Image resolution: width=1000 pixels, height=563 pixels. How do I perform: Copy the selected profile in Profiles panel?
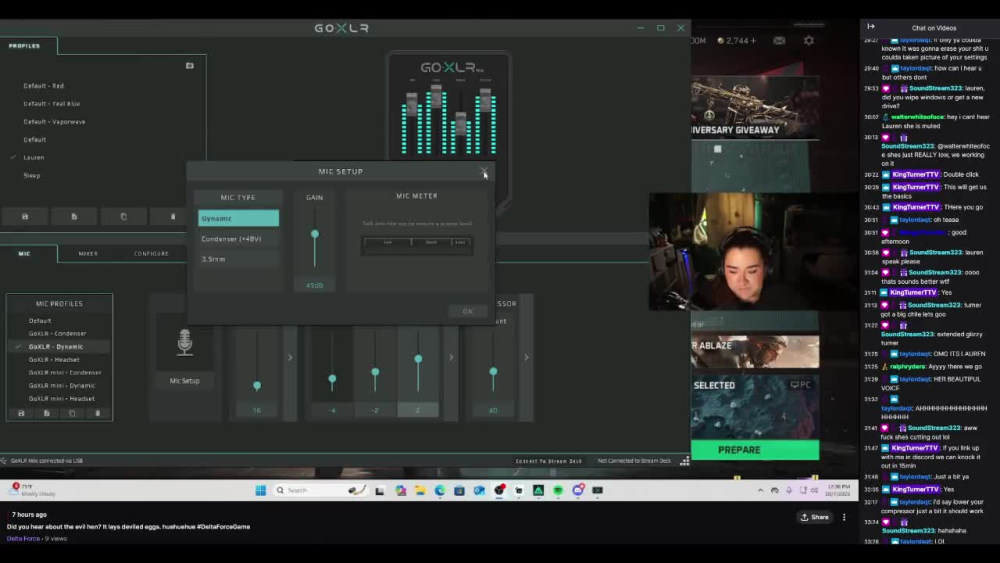pos(124,217)
